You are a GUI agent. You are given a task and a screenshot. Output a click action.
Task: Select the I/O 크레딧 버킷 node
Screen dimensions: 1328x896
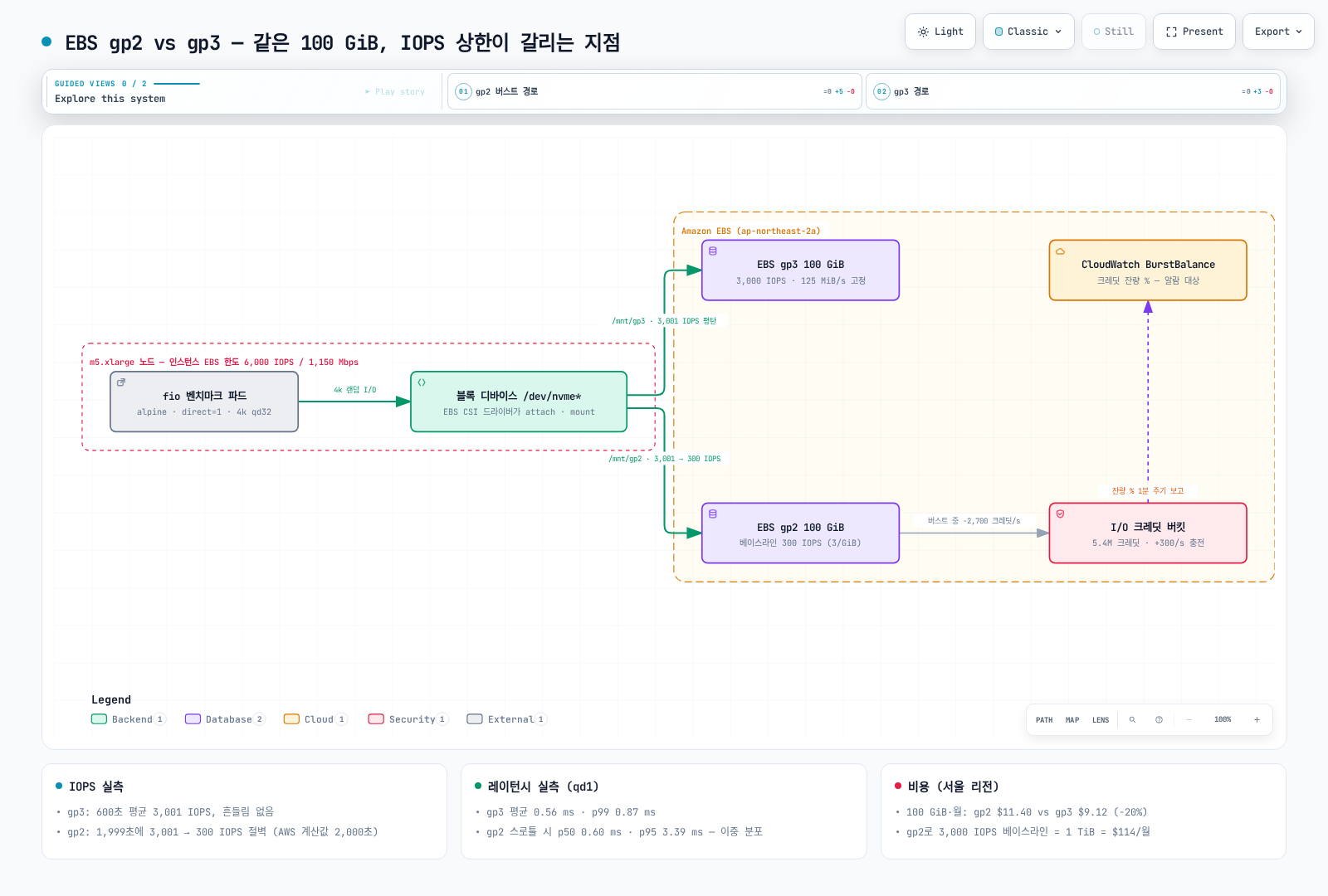[x=1148, y=533]
